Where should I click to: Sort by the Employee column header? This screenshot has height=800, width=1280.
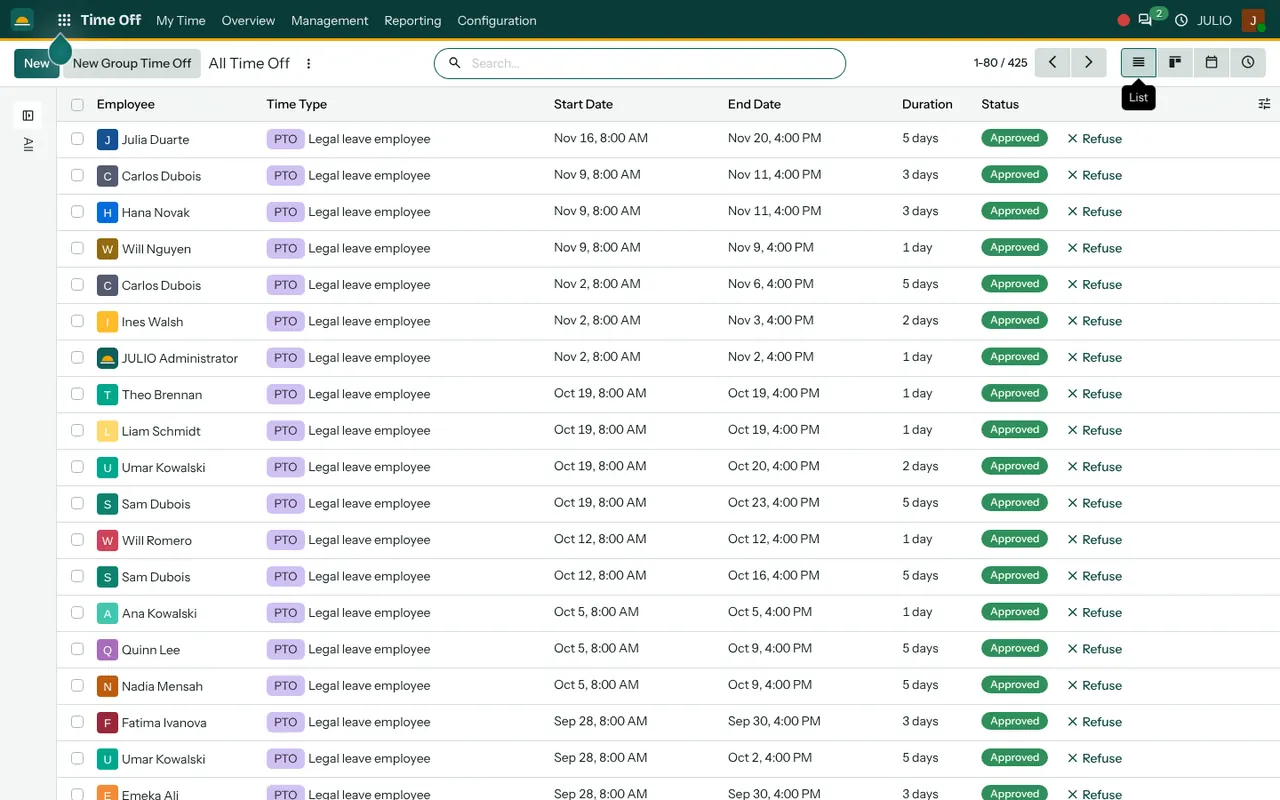126,104
